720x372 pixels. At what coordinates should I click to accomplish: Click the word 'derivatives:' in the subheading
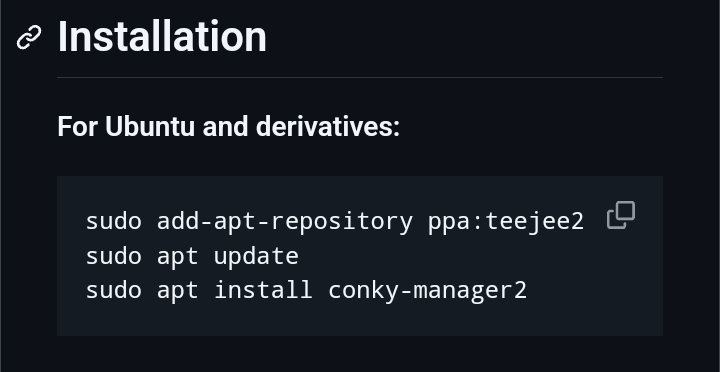(328, 126)
